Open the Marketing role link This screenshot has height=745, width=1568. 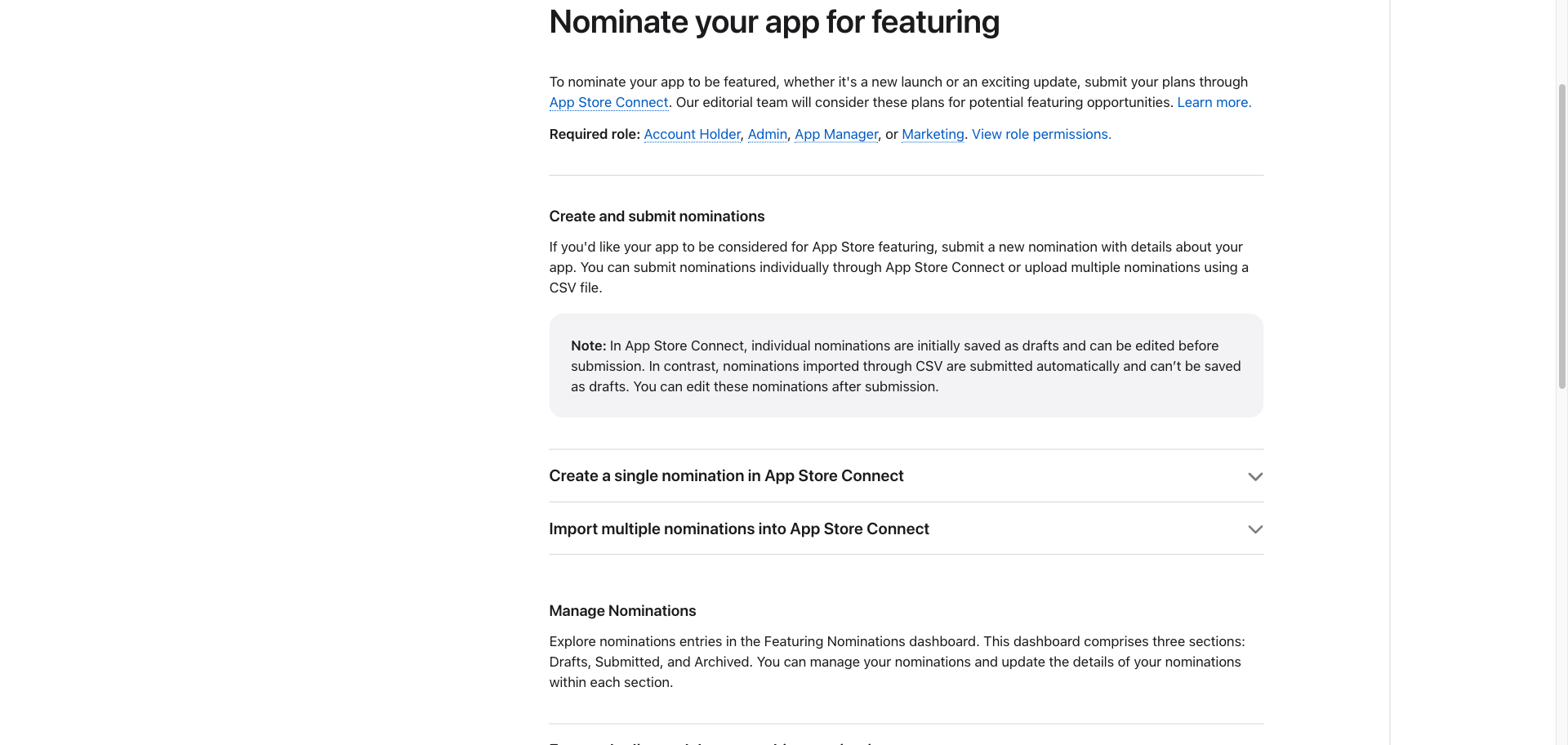[933, 134]
